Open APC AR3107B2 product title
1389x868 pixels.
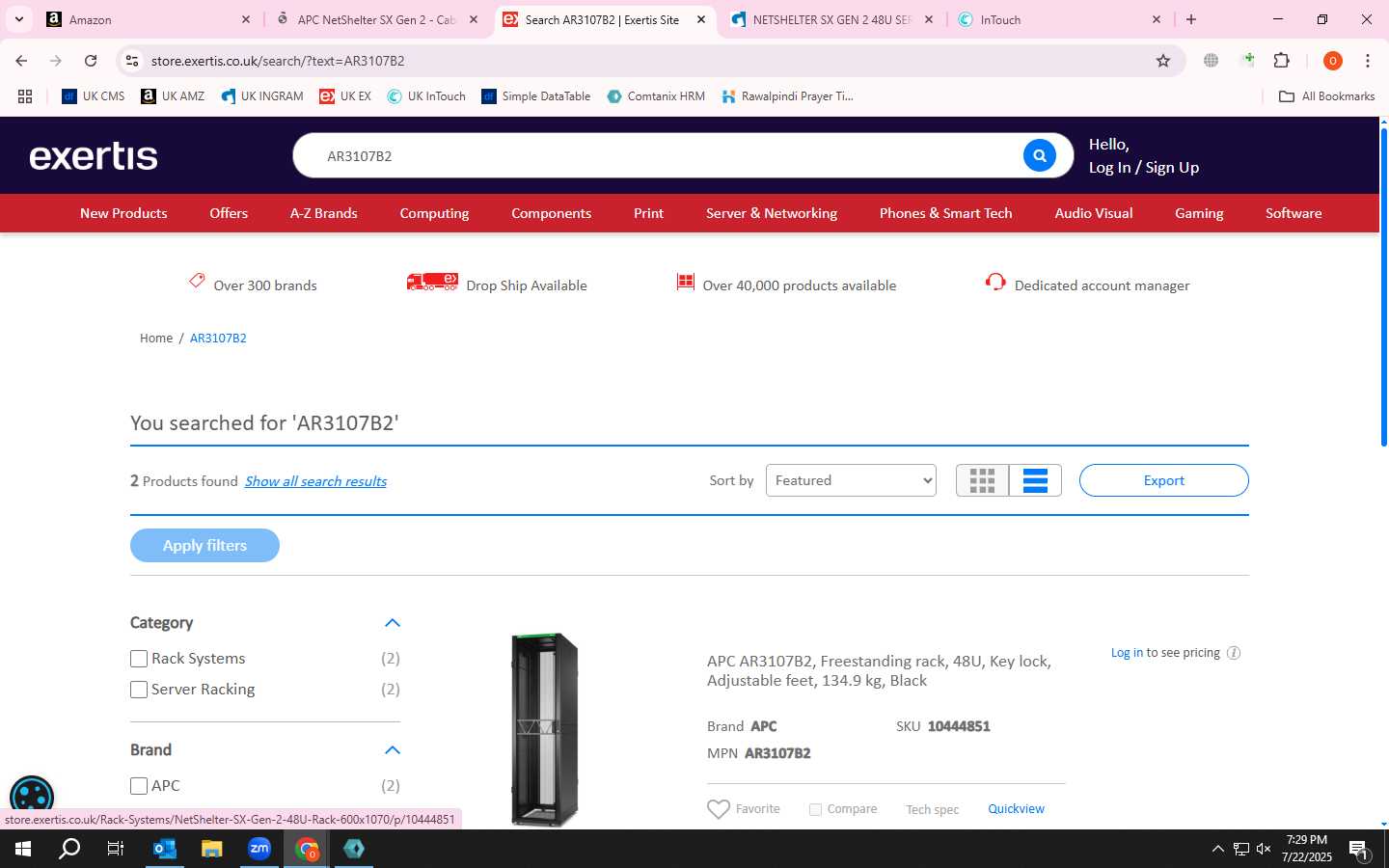[x=879, y=670]
